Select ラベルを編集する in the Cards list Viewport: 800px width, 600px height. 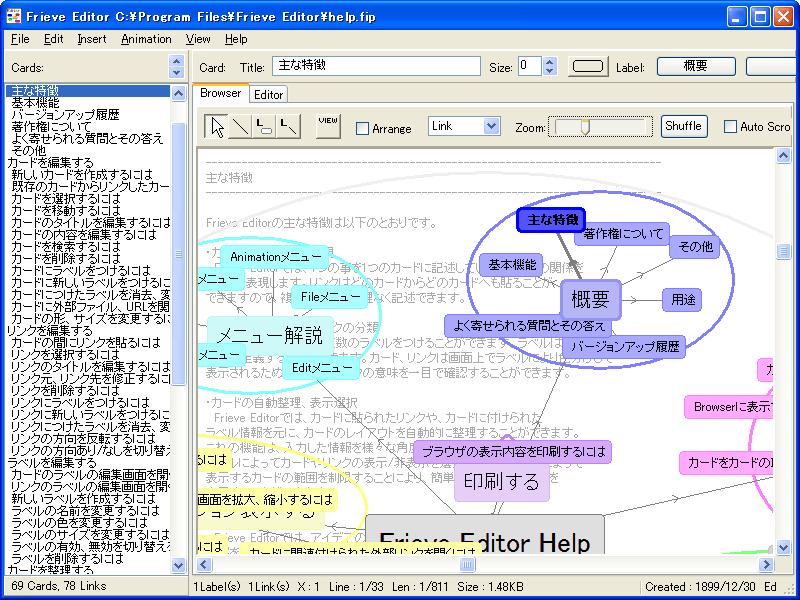pyautogui.click(x=52, y=463)
